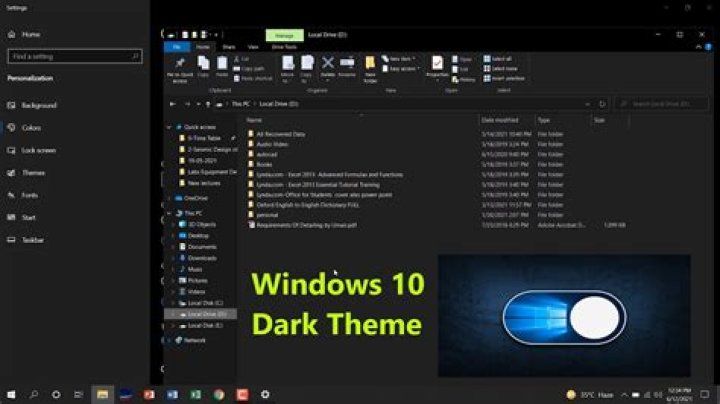
Task: Select the Books folder
Action: (264, 164)
